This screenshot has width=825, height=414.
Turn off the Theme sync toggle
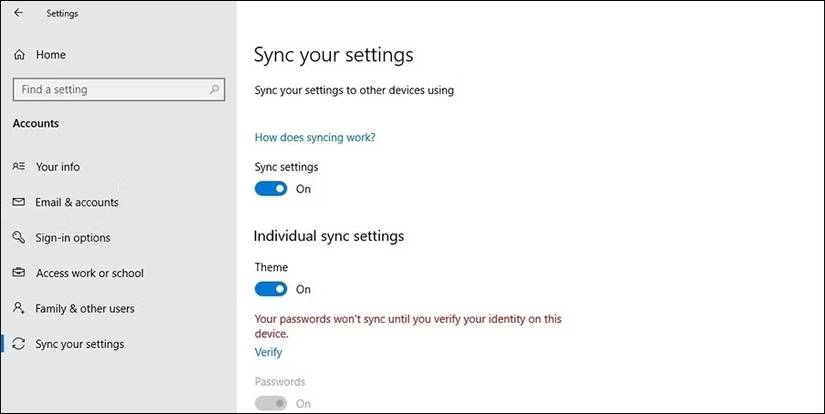(271, 289)
